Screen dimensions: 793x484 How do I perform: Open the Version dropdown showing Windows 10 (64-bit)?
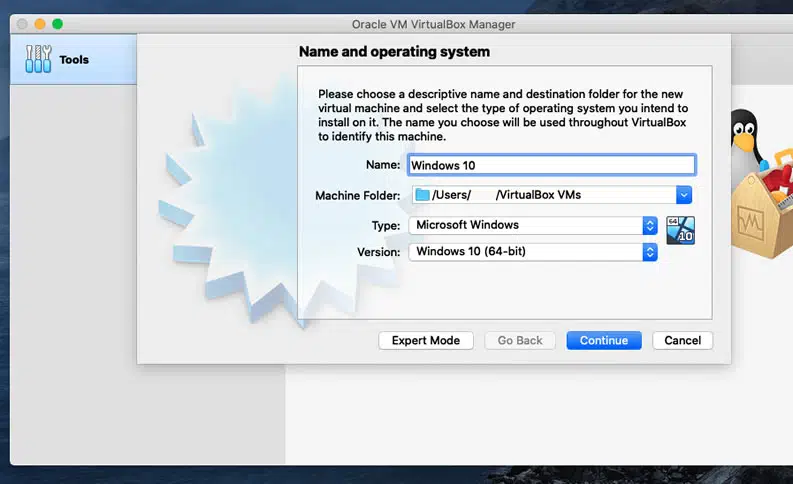(x=533, y=251)
